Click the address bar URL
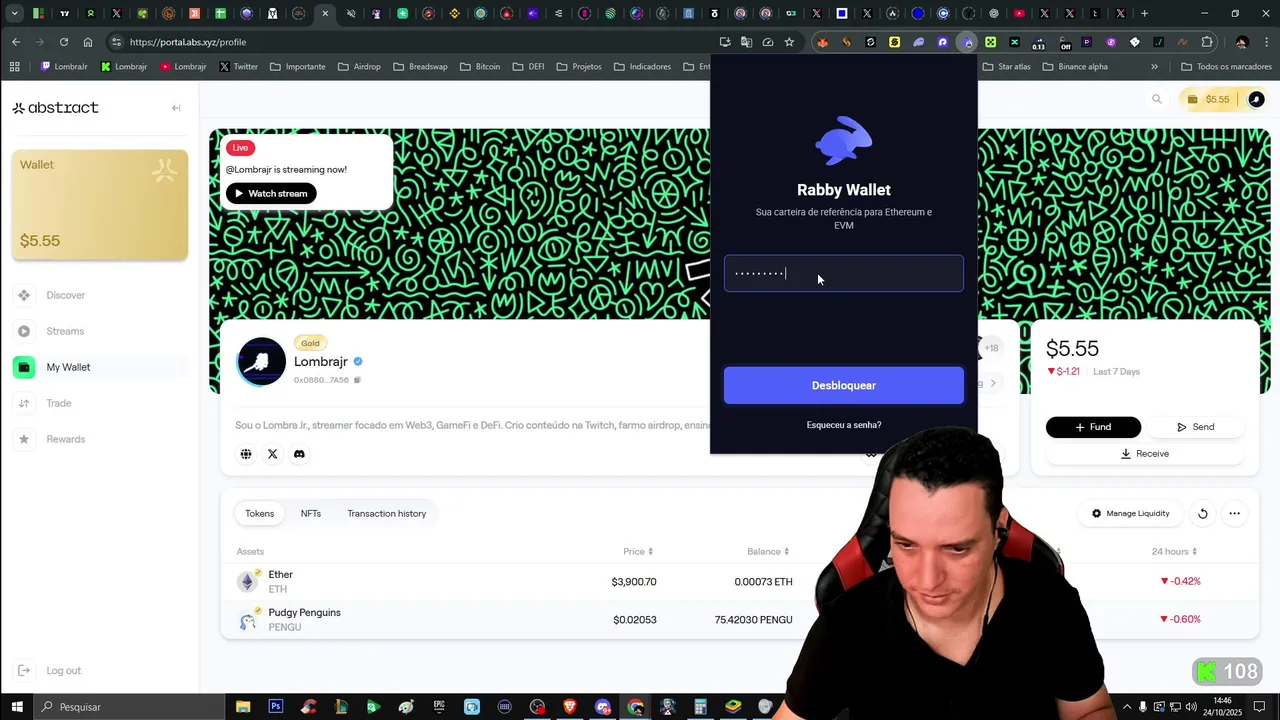 188,42
